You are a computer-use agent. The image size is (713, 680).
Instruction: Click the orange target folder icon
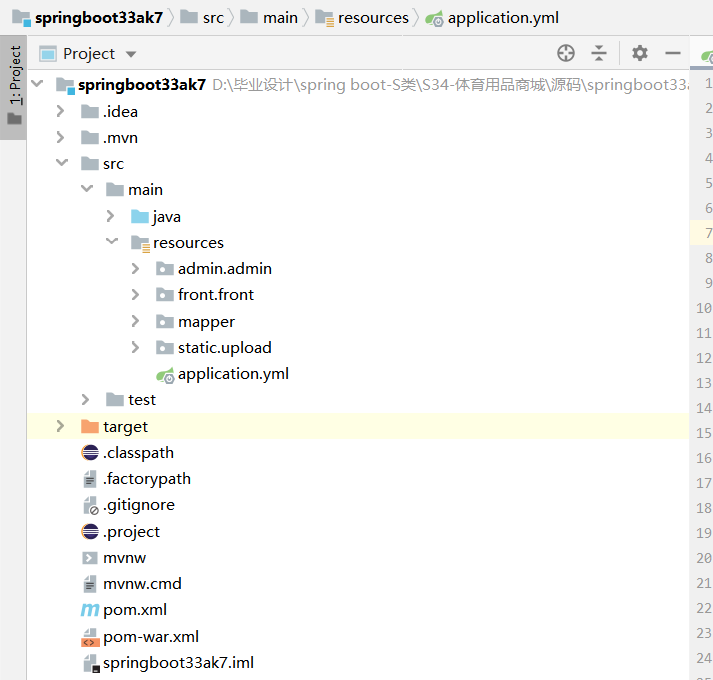pyautogui.click(x=90, y=427)
